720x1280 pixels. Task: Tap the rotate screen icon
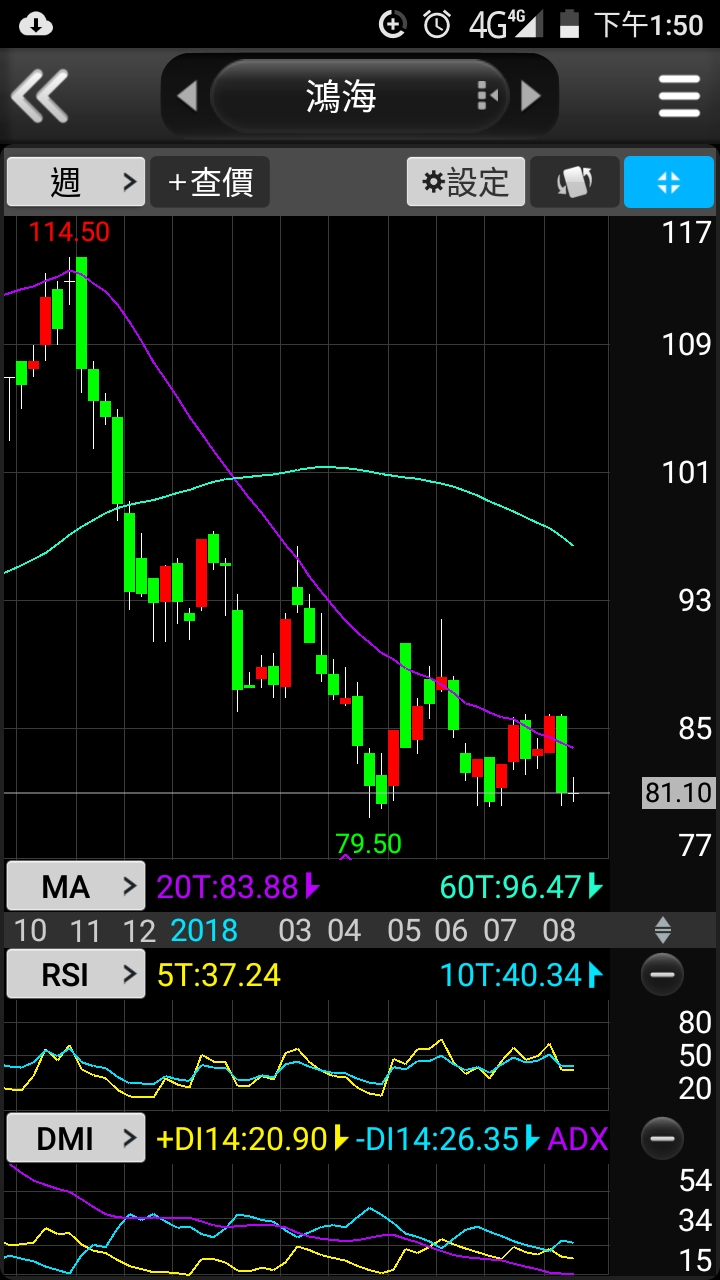coord(574,182)
